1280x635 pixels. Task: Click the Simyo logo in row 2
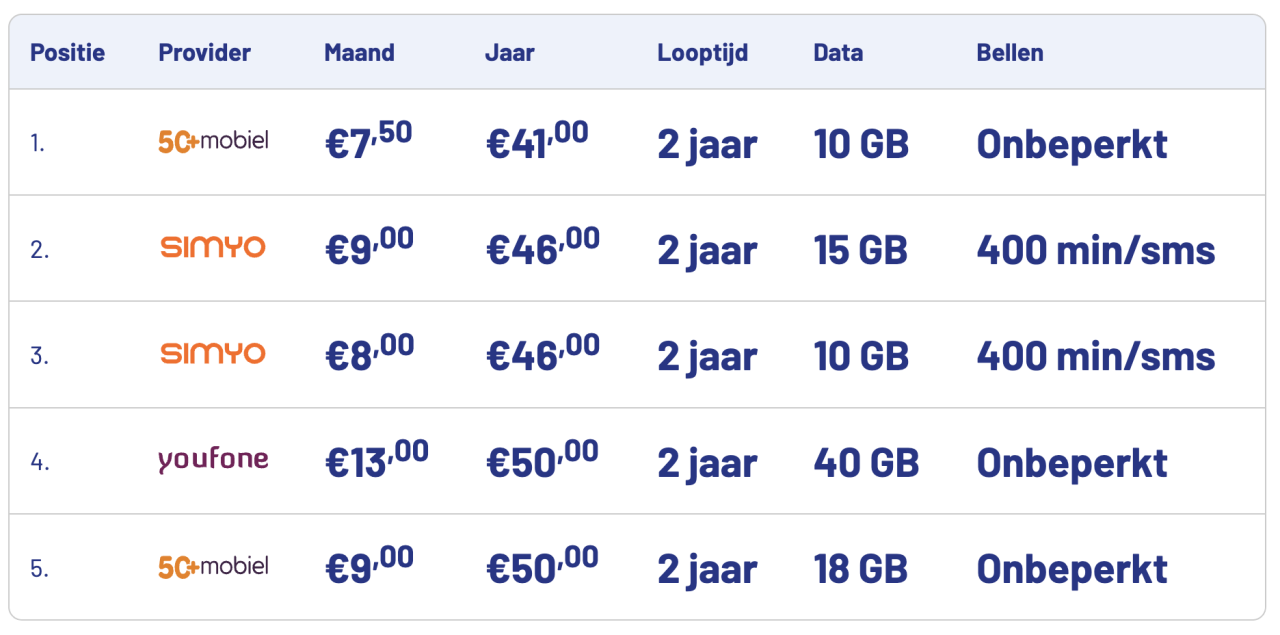click(213, 247)
